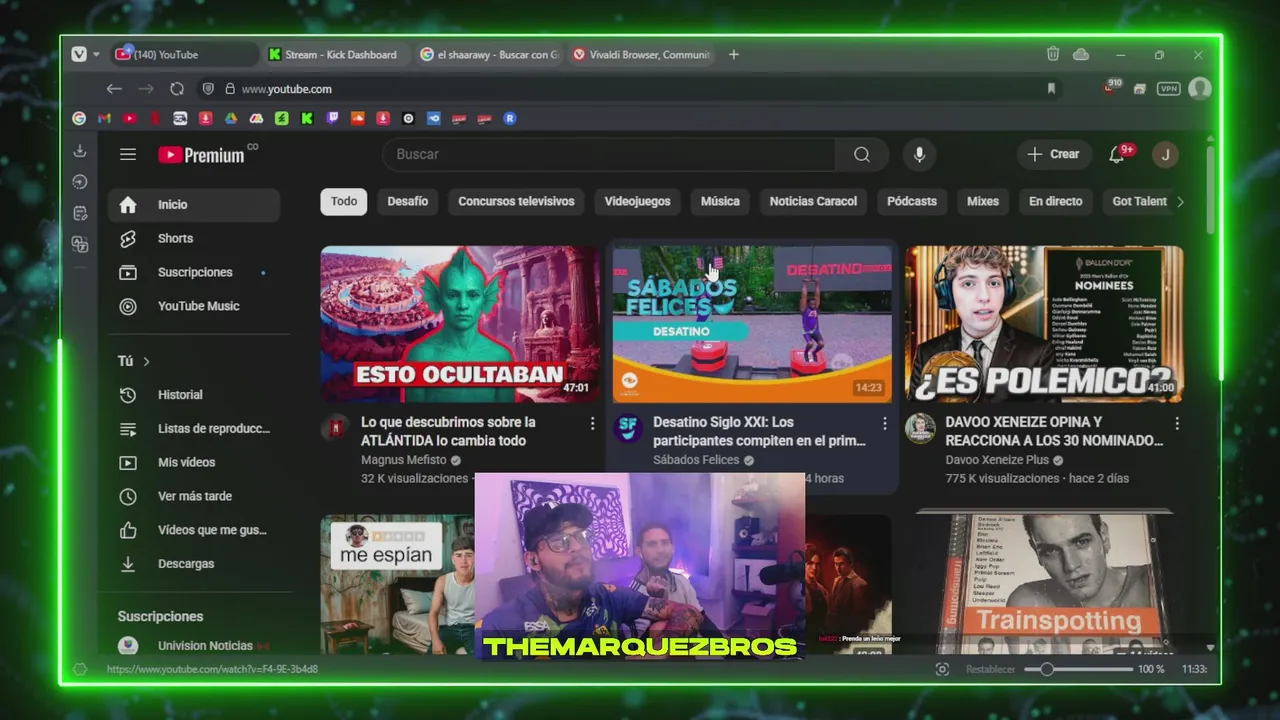This screenshot has width=1280, height=720.
Task: Open YouTube Music in the sidebar
Action: [x=193, y=306]
